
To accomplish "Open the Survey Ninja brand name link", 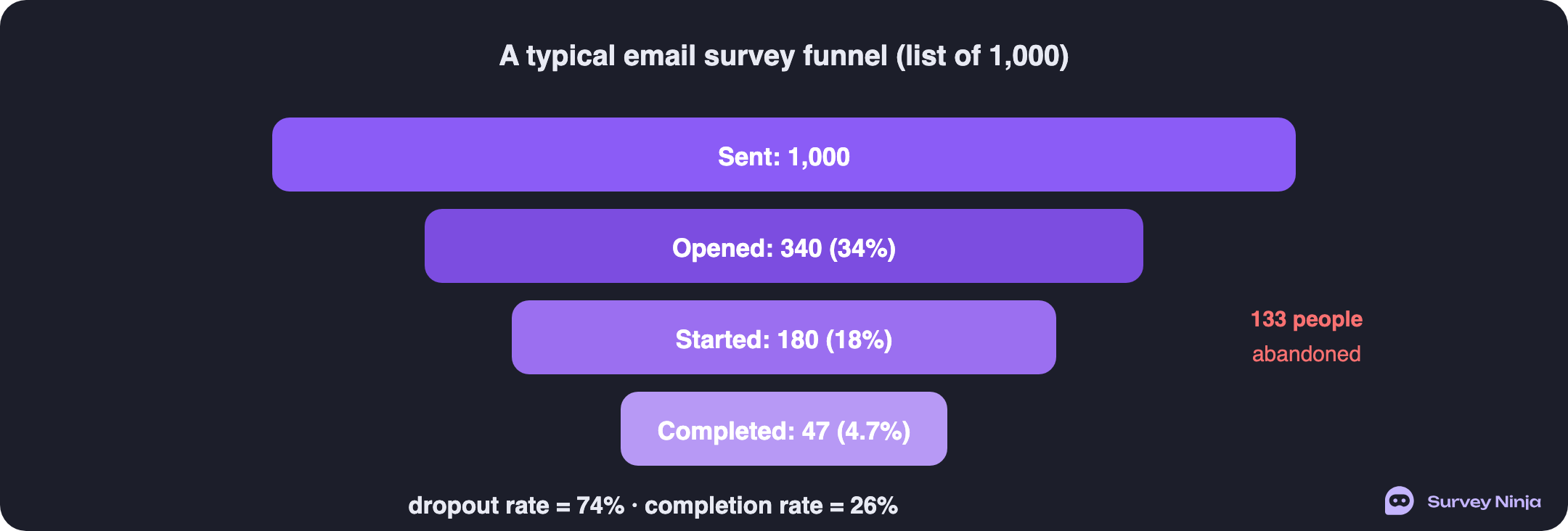I will coord(1484,502).
